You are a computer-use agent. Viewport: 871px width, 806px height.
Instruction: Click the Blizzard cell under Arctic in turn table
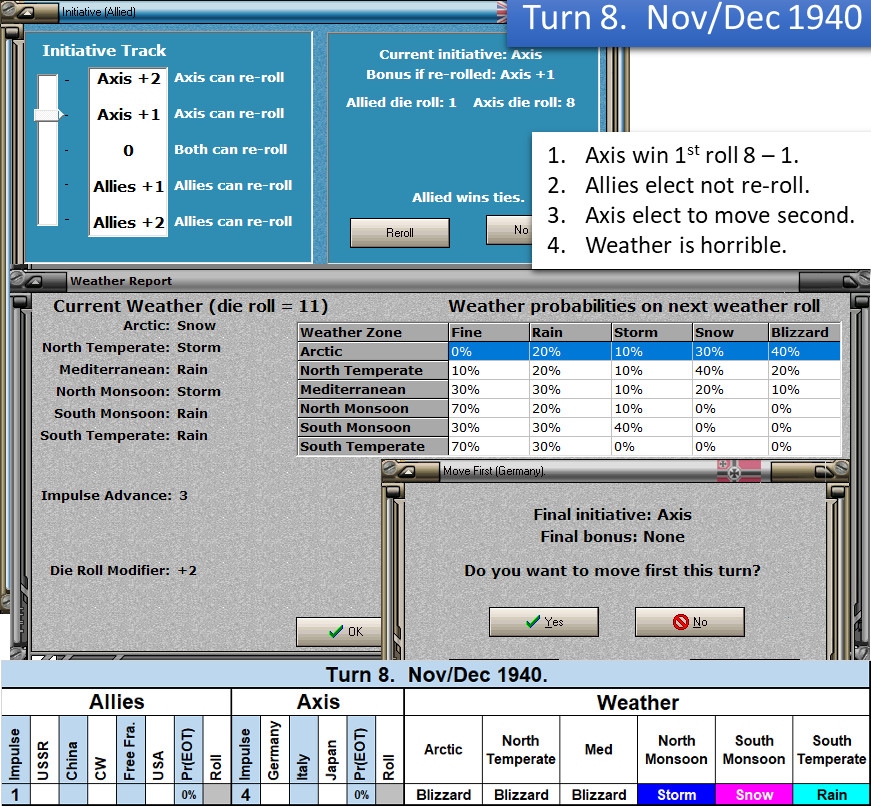pos(443,795)
